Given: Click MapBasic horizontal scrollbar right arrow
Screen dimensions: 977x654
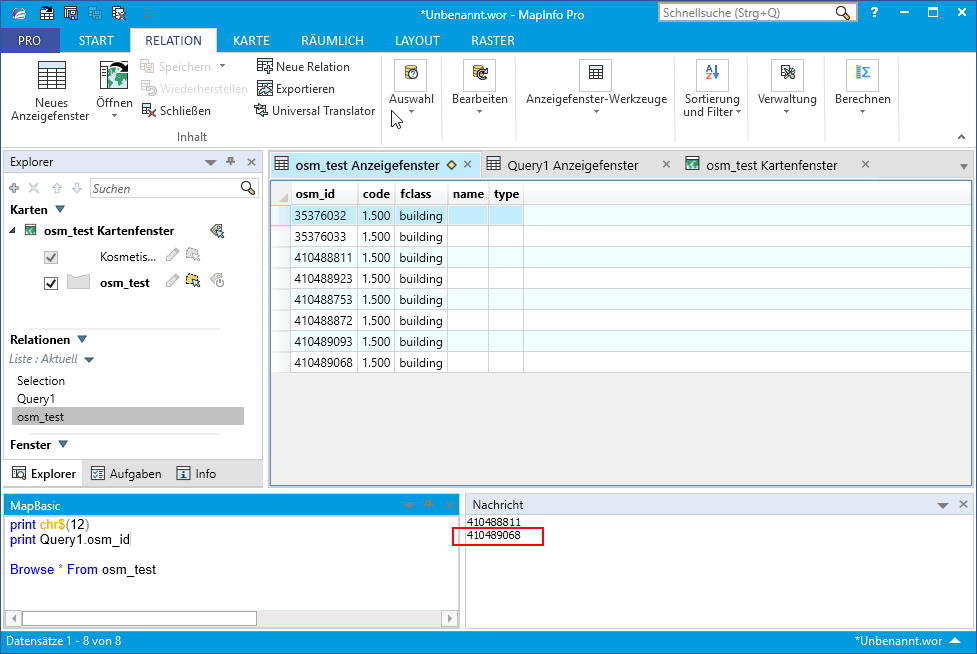Looking at the screenshot, I should click(x=450, y=618).
